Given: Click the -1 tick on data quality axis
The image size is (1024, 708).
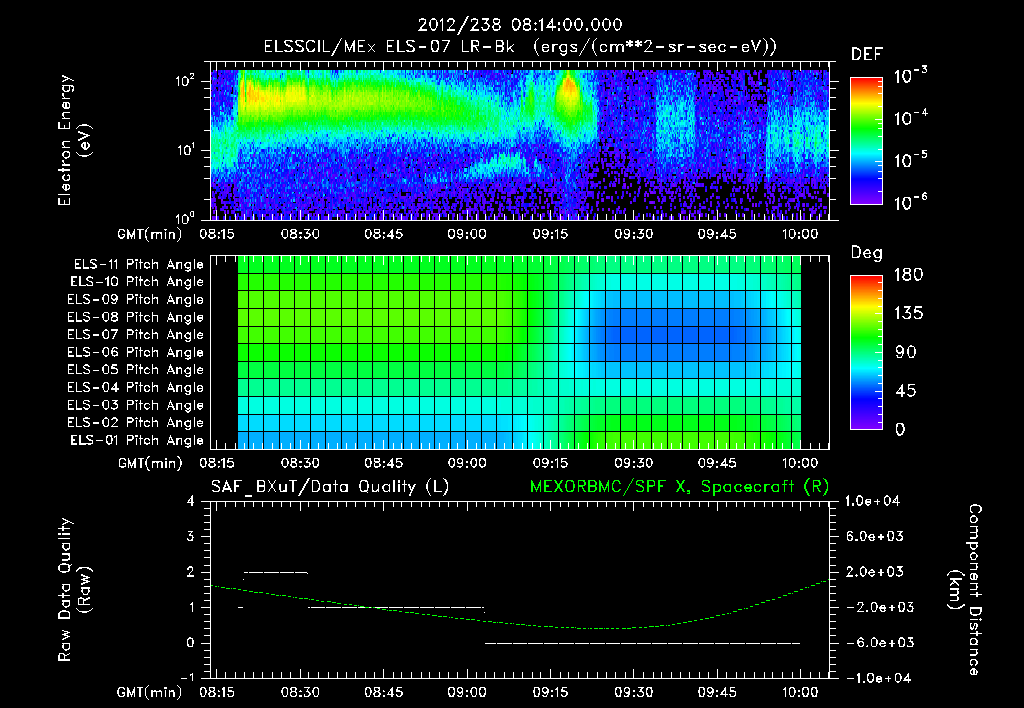Looking at the screenshot, I should pos(187,678).
